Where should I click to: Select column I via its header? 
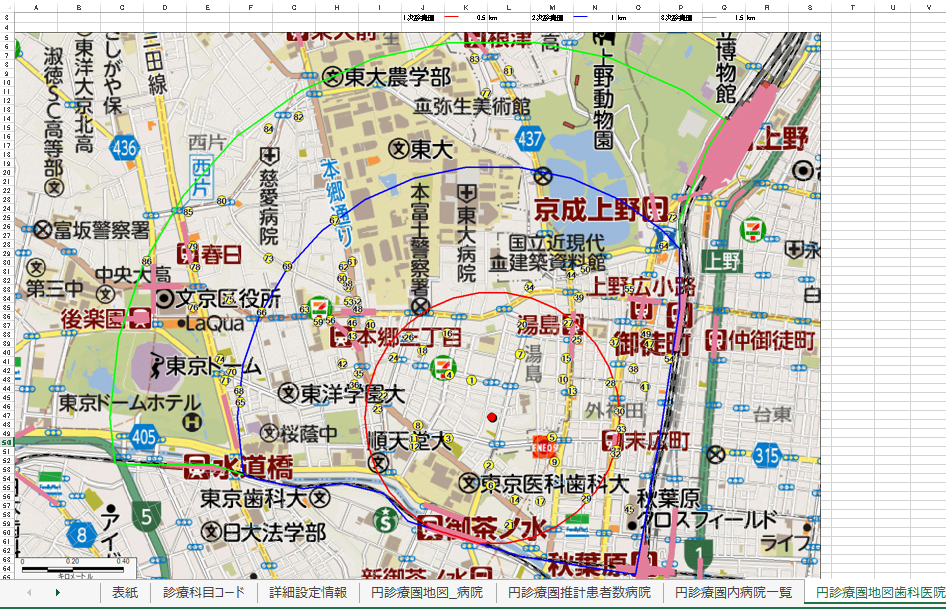[x=380, y=7]
